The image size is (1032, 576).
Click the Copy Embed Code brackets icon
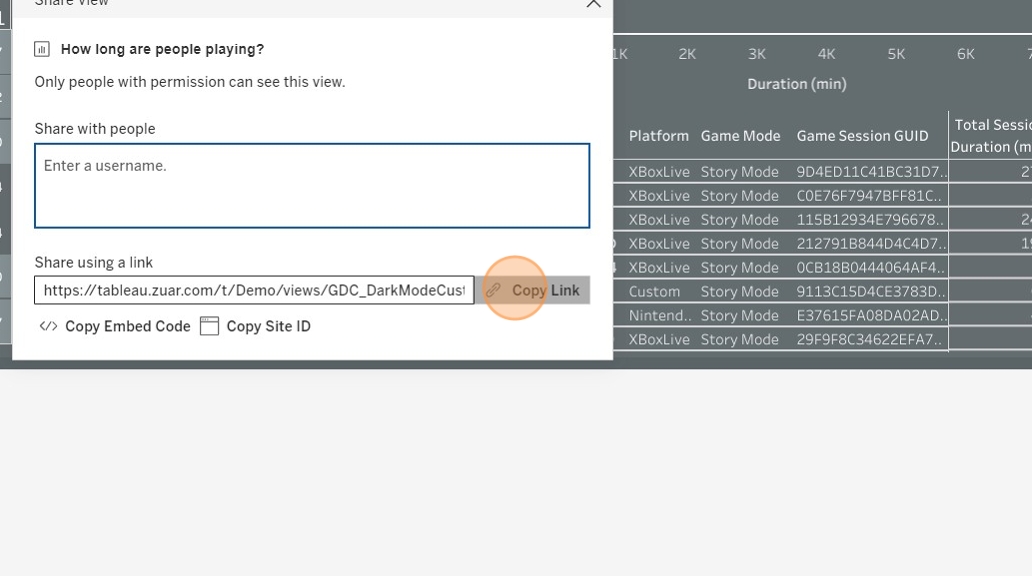pos(48,327)
